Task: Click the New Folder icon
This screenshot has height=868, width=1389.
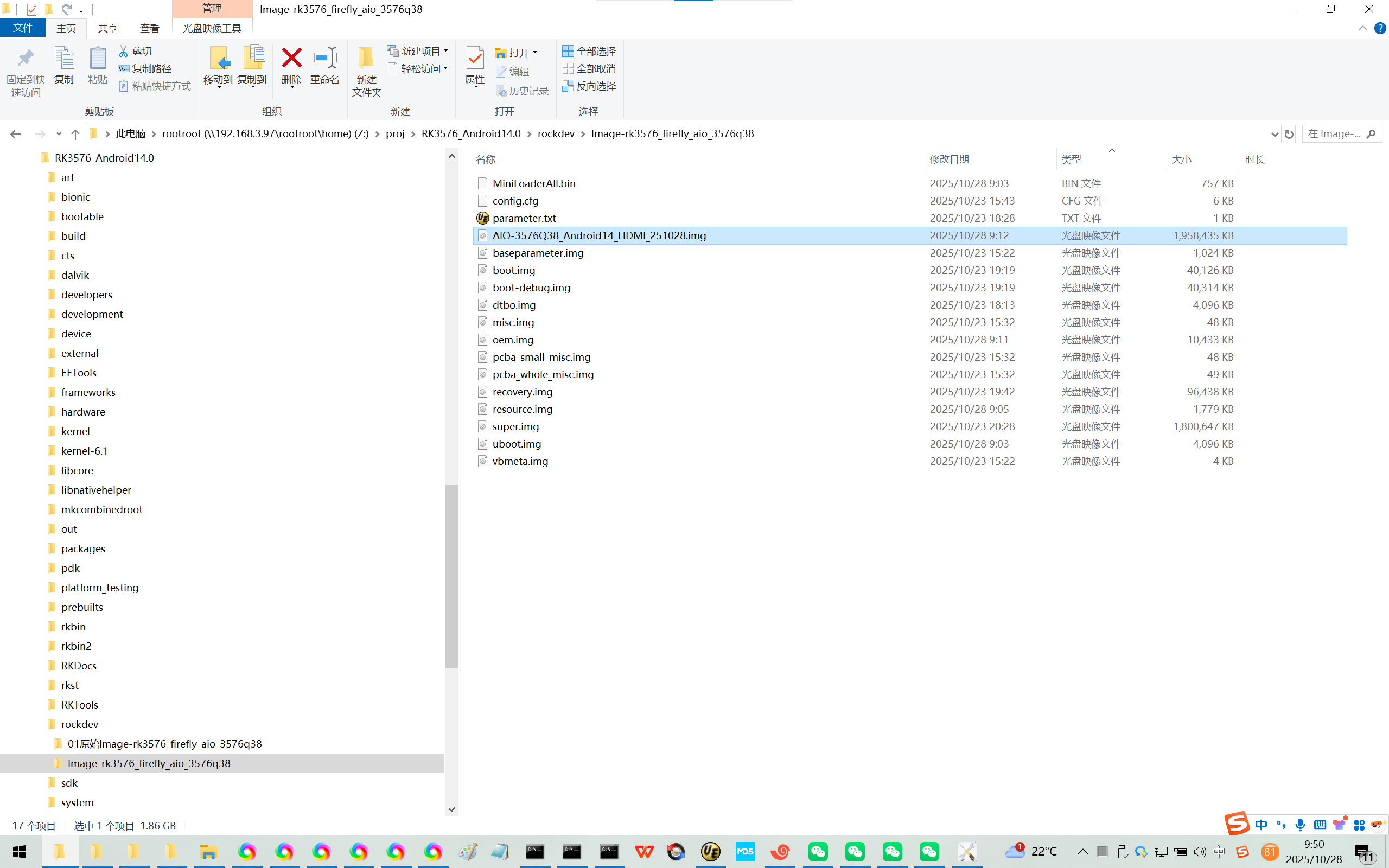Action: tap(366, 58)
